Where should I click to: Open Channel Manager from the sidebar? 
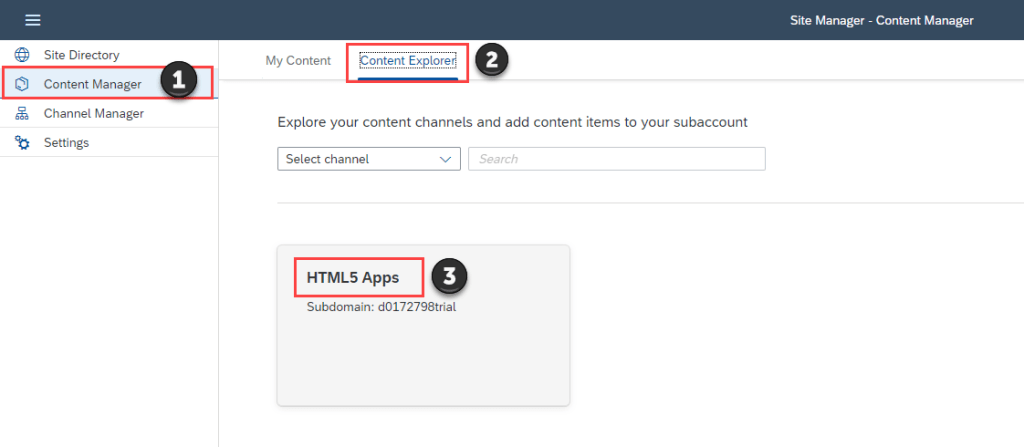[93, 114]
